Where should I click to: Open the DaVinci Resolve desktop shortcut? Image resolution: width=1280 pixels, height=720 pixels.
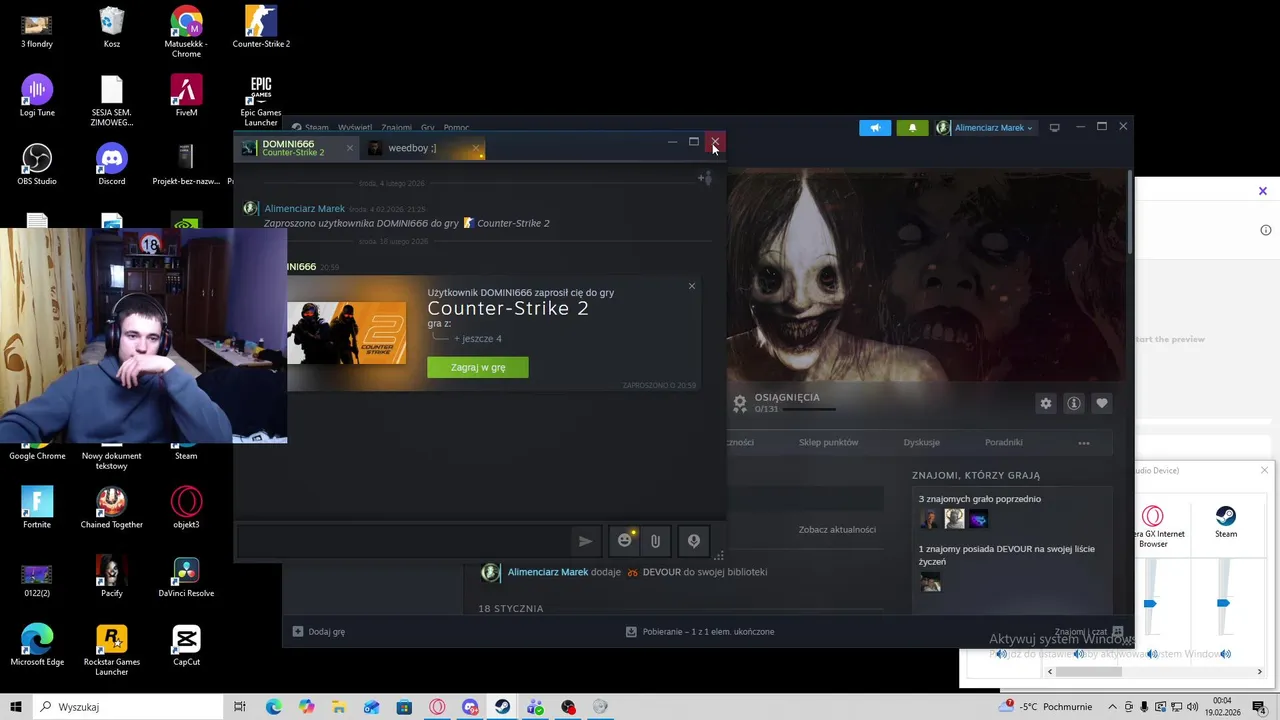[186, 577]
